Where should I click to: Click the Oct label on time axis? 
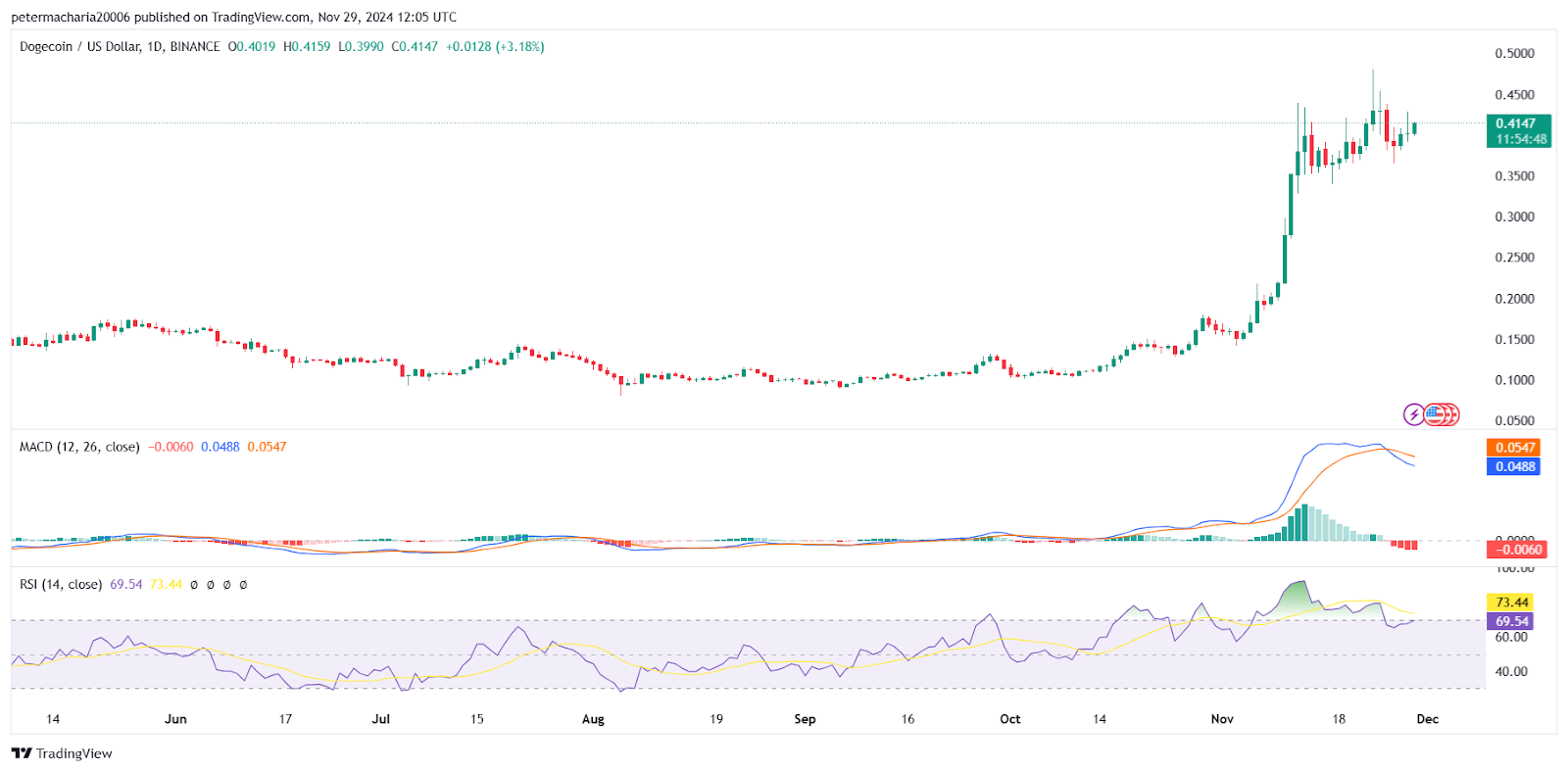pyautogui.click(x=1010, y=719)
